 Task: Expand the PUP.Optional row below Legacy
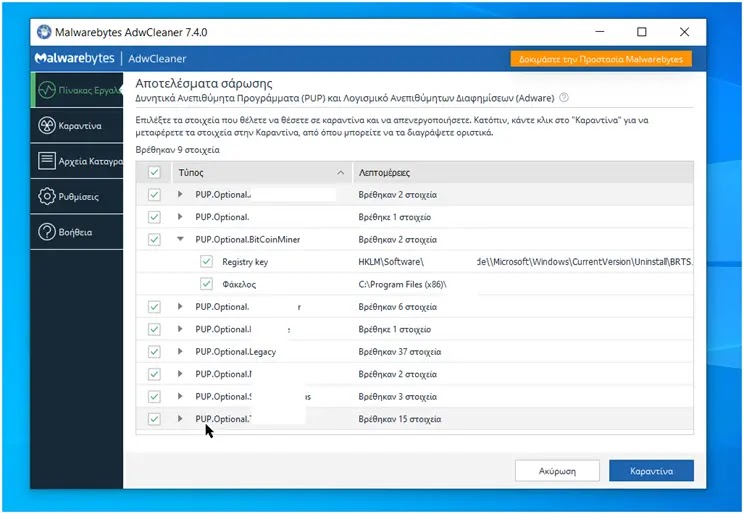[x=180, y=374]
